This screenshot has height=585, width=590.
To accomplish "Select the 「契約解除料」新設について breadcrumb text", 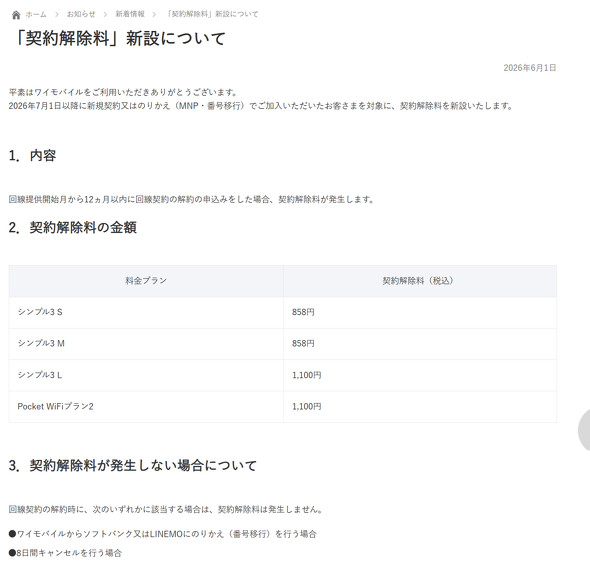I will (213, 14).
